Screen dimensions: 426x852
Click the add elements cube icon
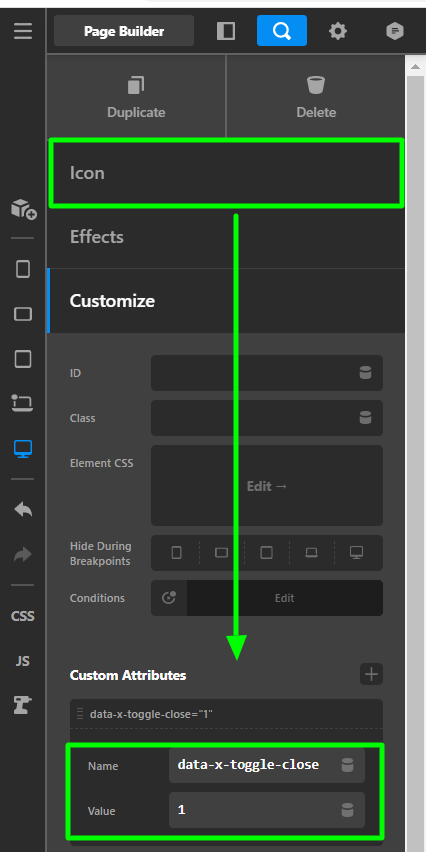tap(23, 209)
